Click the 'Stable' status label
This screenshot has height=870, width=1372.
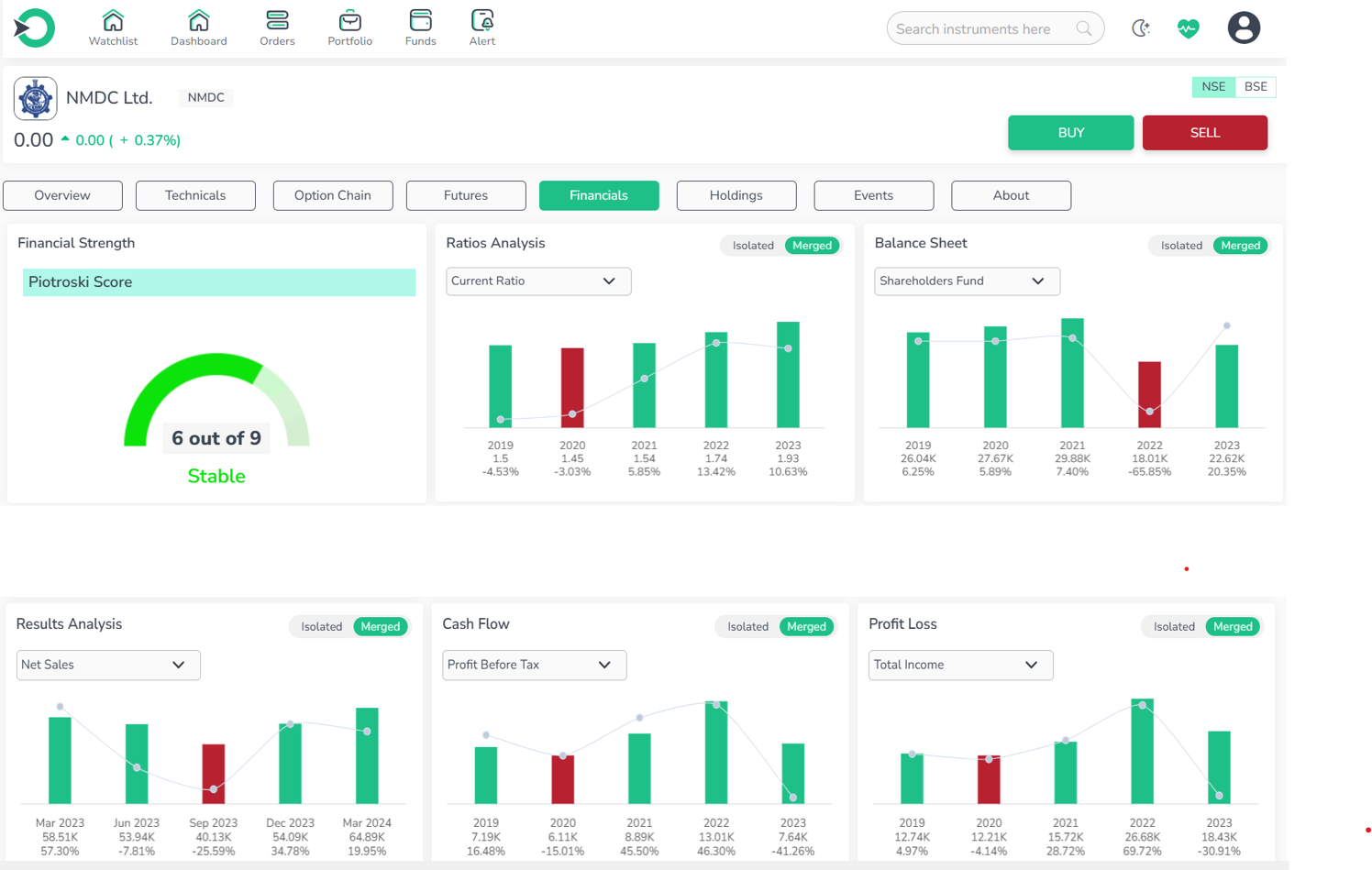[x=216, y=477]
